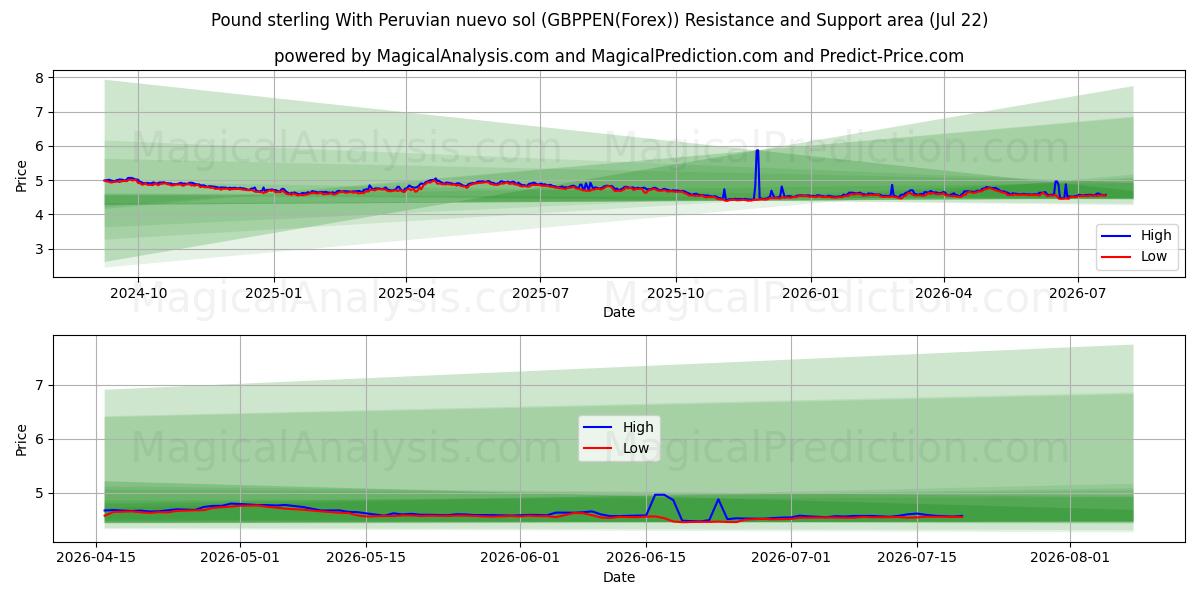Click the '2026-06-01' lower axis label
1200x600 pixels.
tap(520, 559)
